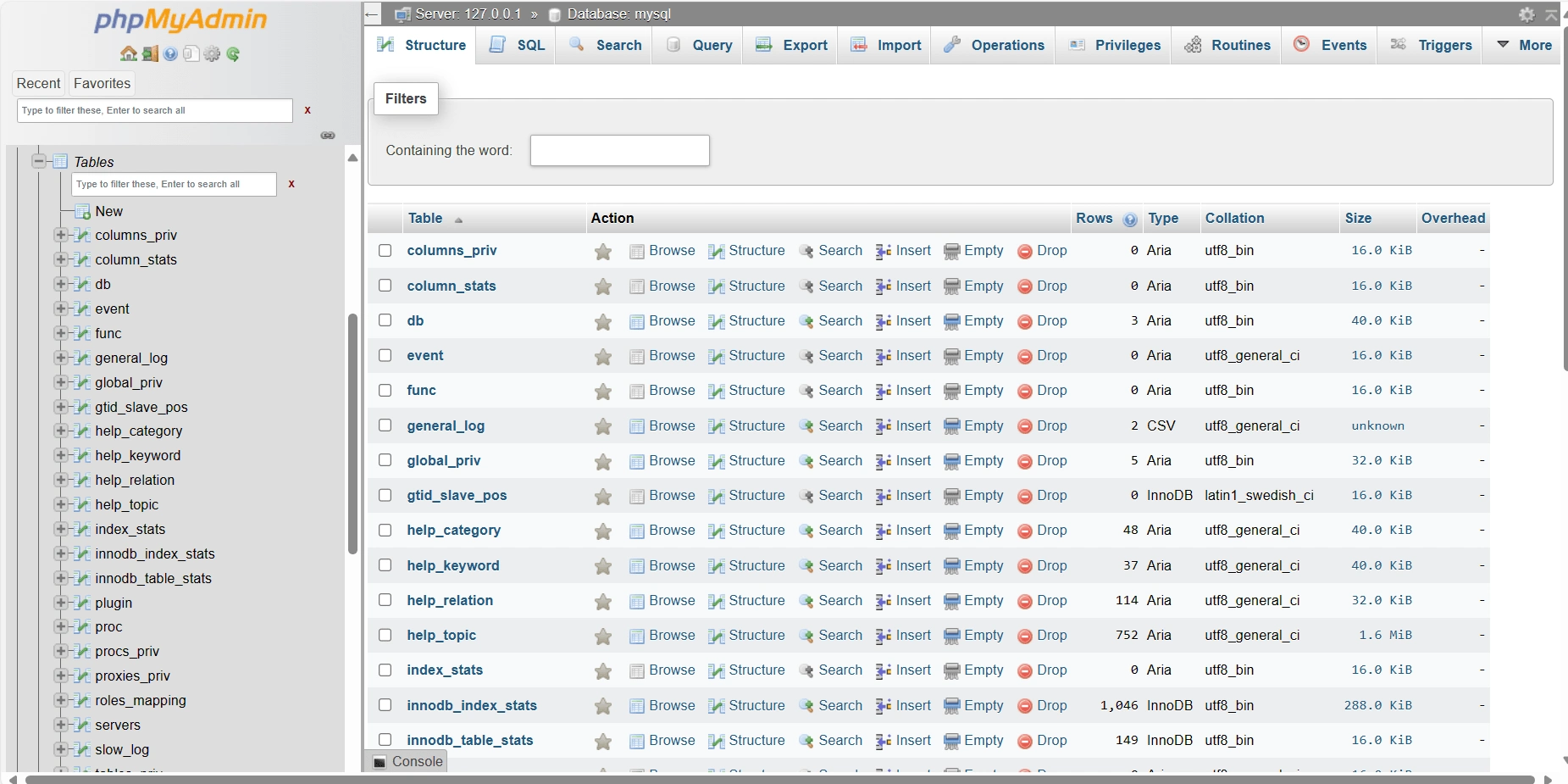The width and height of the screenshot is (1568, 784).
Task: Click table icon beside event in tree
Action: (82, 309)
